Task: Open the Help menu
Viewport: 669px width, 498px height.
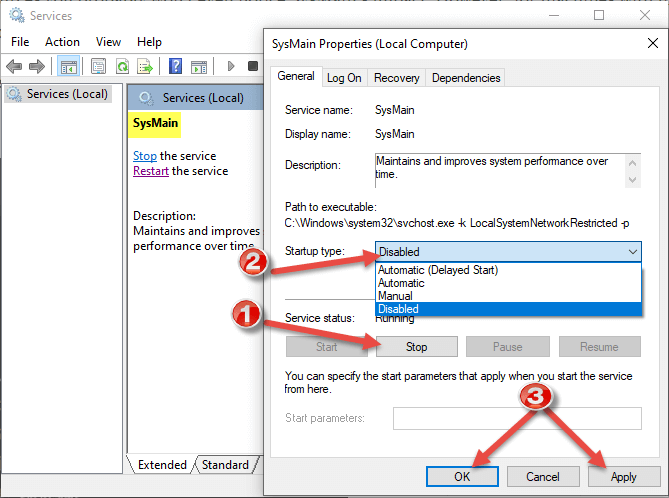Action: pos(149,42)
